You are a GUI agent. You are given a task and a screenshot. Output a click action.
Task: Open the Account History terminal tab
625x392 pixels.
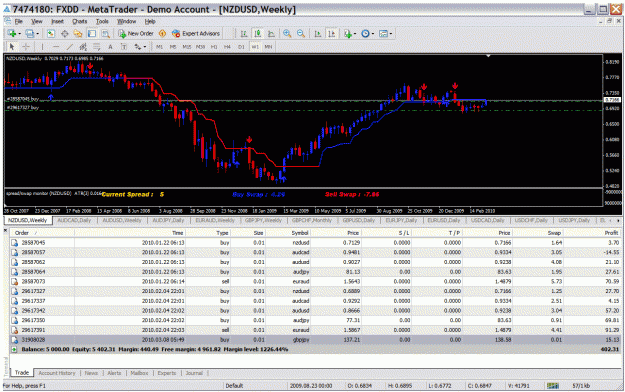coord(57,373)
